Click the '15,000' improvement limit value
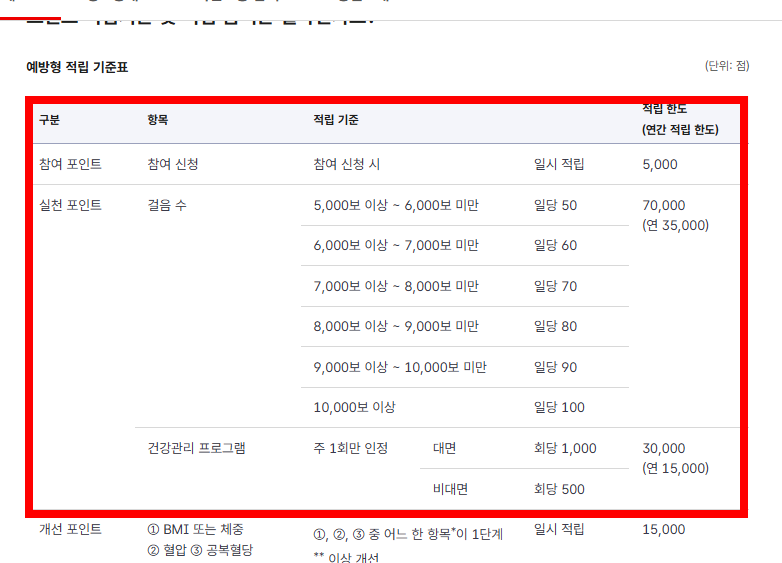 664,530
